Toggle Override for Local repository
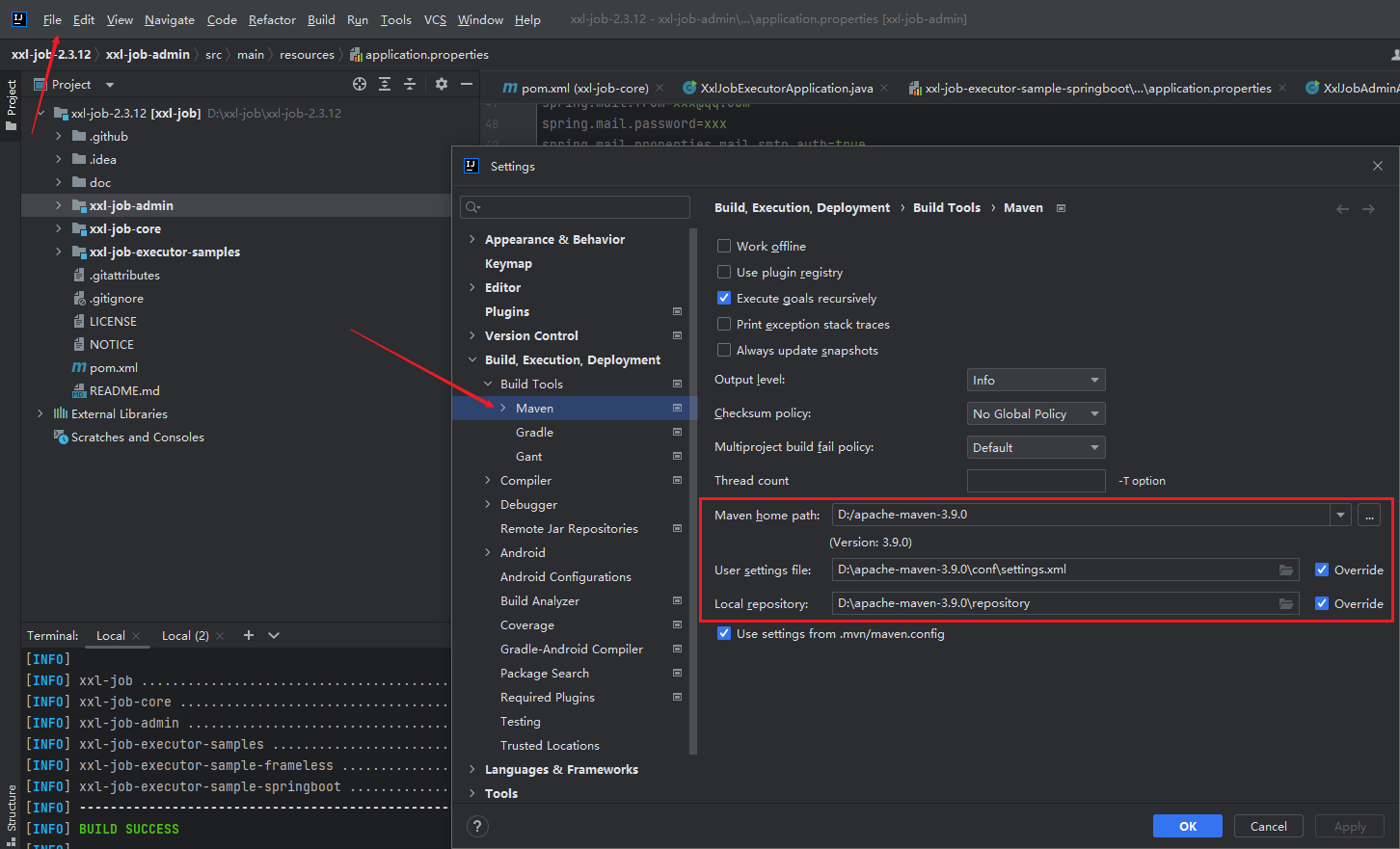Image resolution: width=1400 pixels, height=849 pixels. point(1322,603)
